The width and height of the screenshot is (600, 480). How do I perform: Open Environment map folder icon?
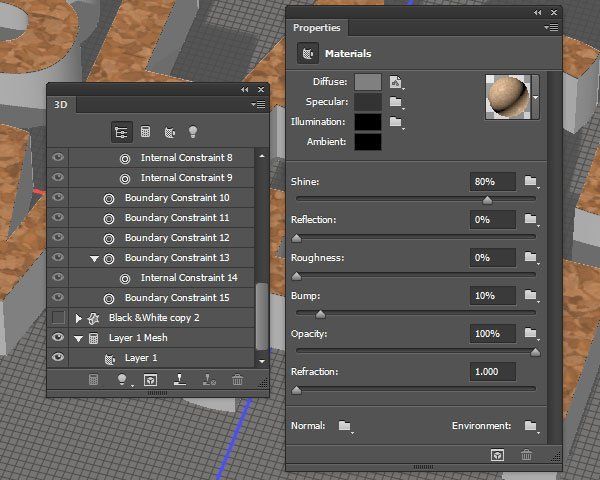tap(531, 425)
